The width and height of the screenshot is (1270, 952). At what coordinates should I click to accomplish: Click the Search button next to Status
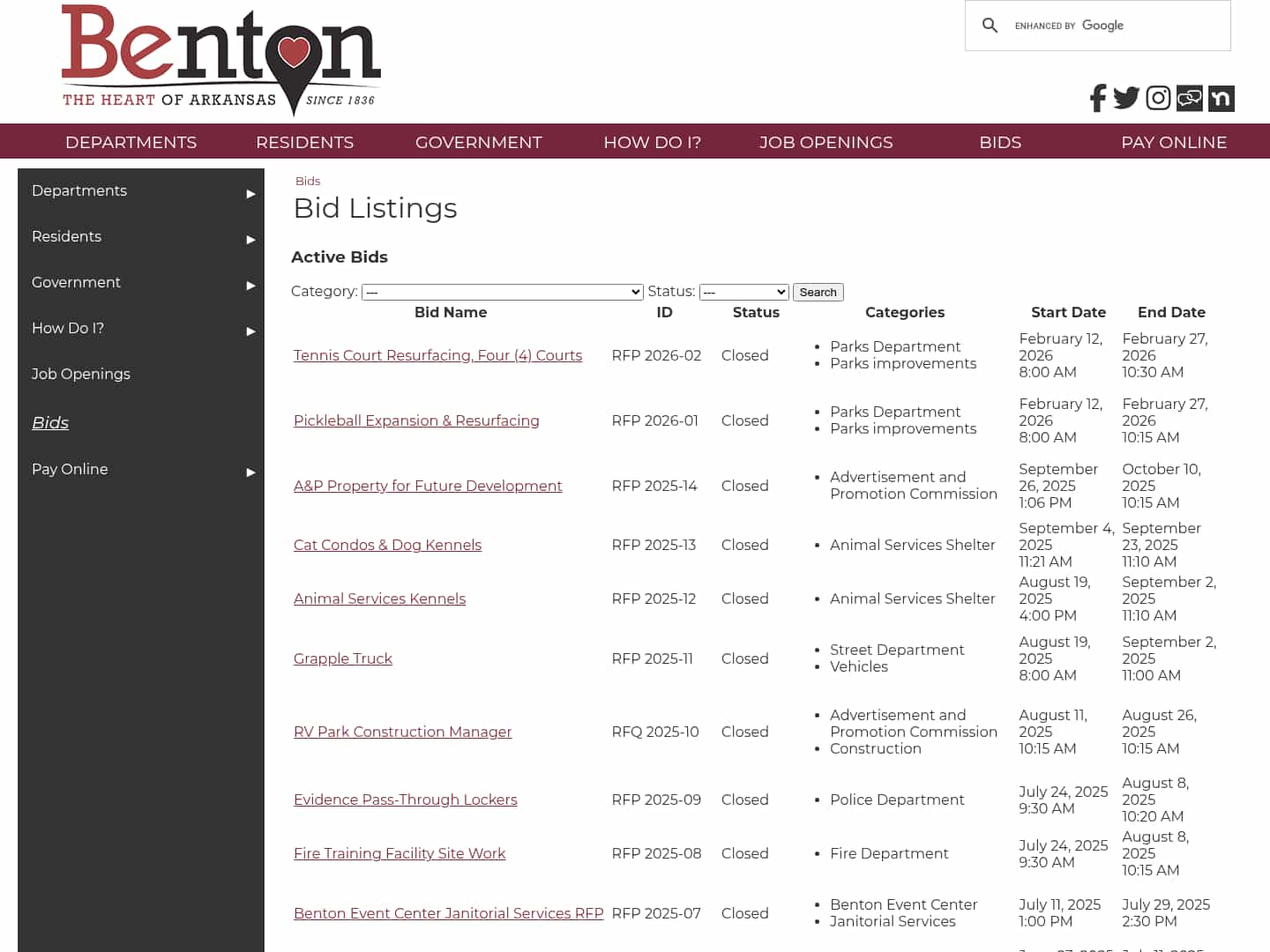point(818,292)
